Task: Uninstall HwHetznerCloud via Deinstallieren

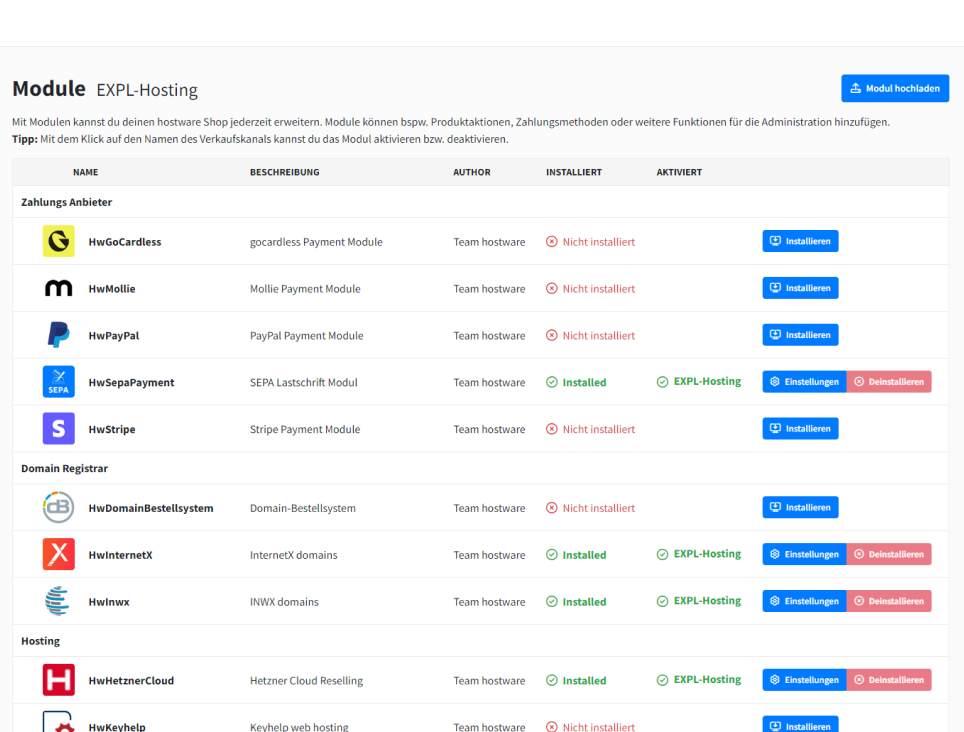Action: pyautogui.click(x=889, y=680)
